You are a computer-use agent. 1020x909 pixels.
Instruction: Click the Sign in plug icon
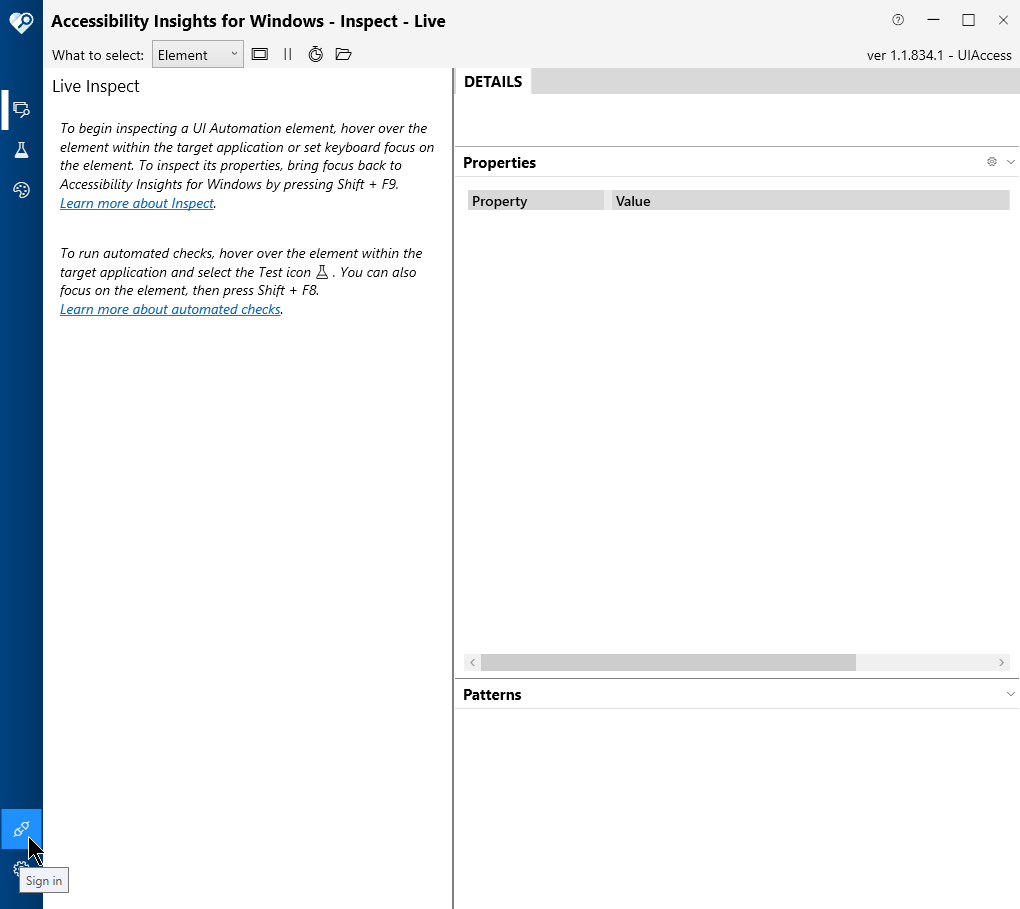[21, 829]
